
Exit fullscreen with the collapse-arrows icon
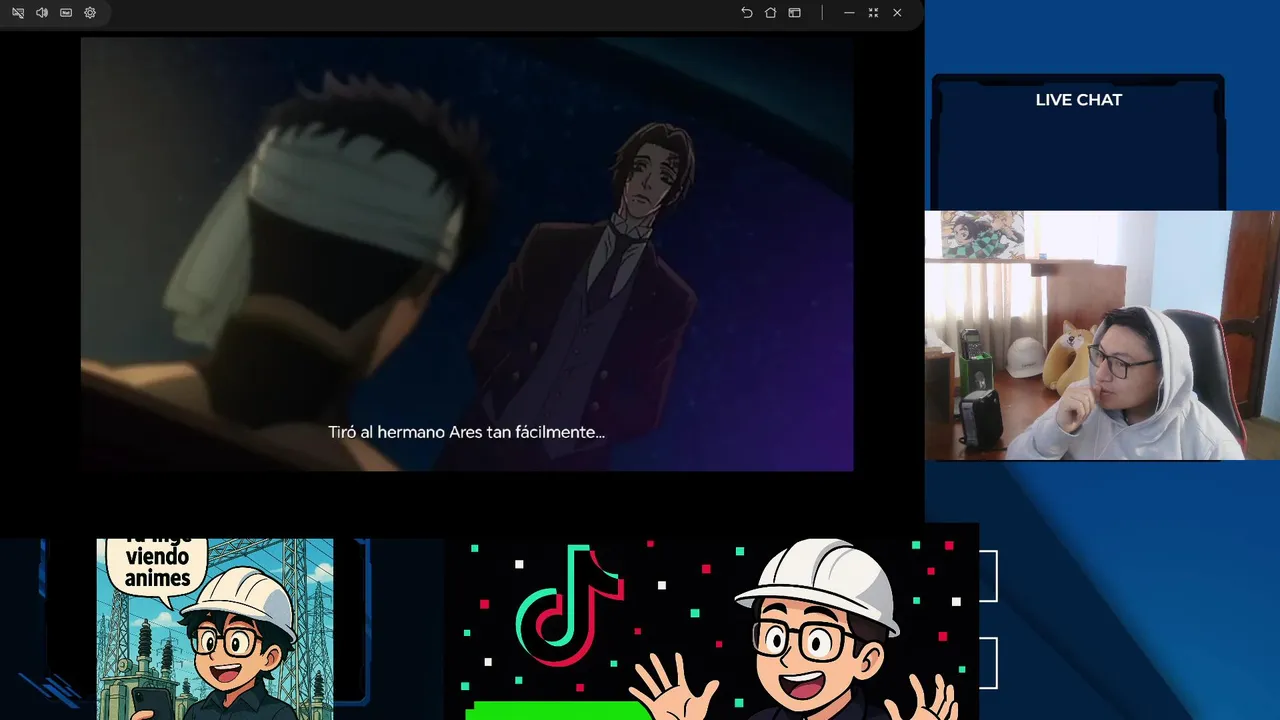[x=873, y=13]
